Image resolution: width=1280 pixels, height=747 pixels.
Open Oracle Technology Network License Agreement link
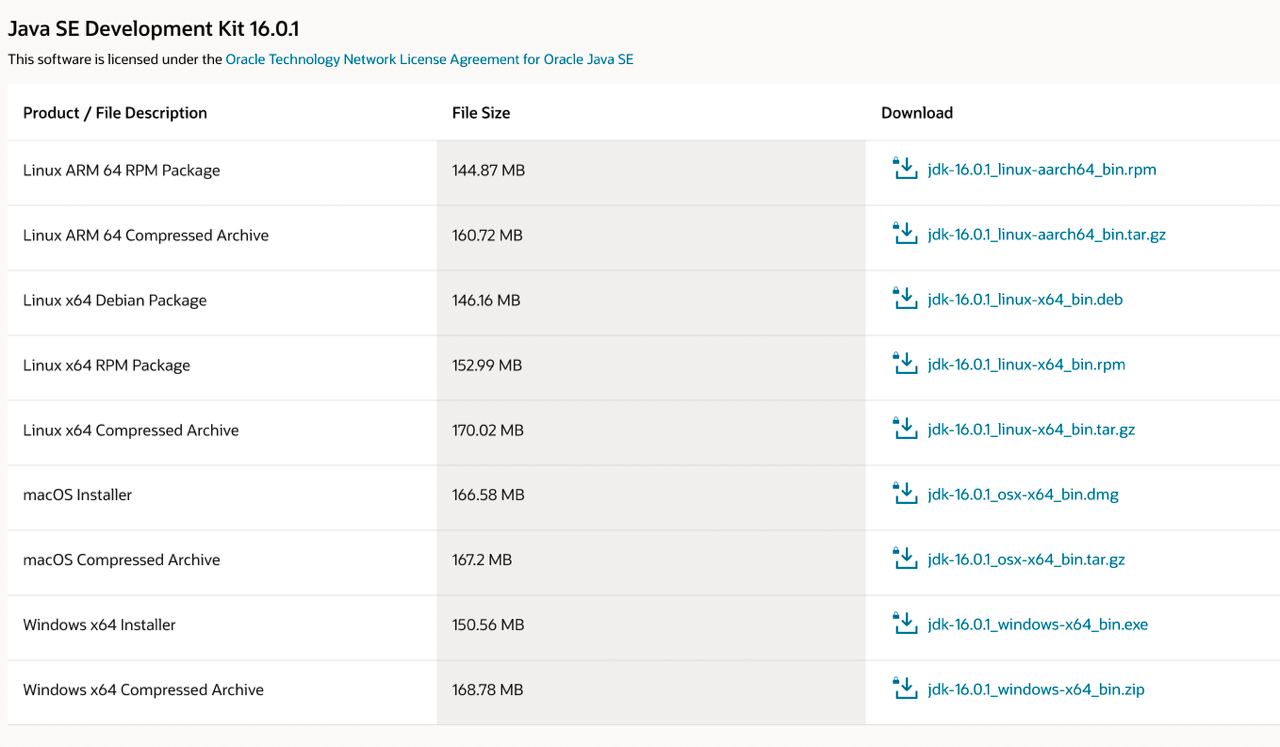[429, 59]
